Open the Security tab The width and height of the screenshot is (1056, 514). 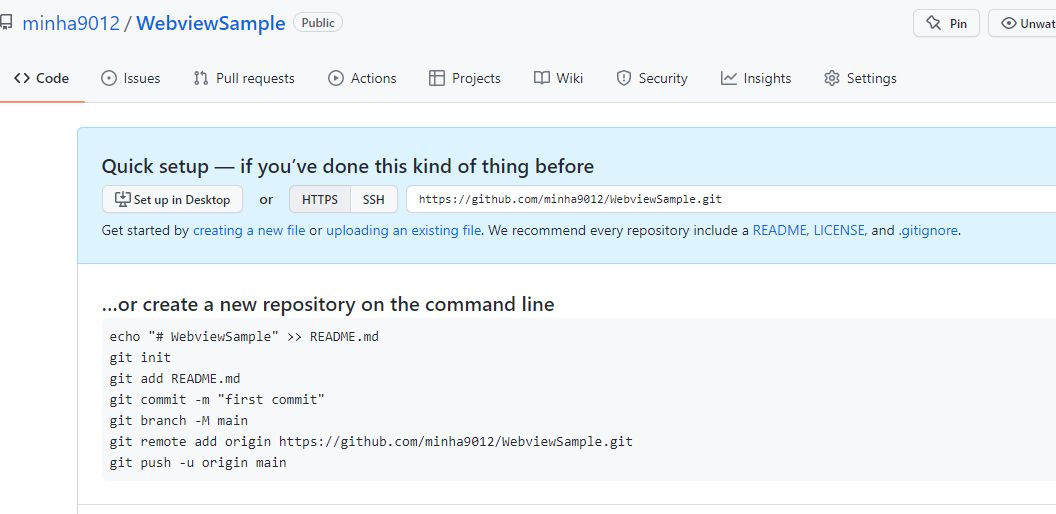coord(652,78)
